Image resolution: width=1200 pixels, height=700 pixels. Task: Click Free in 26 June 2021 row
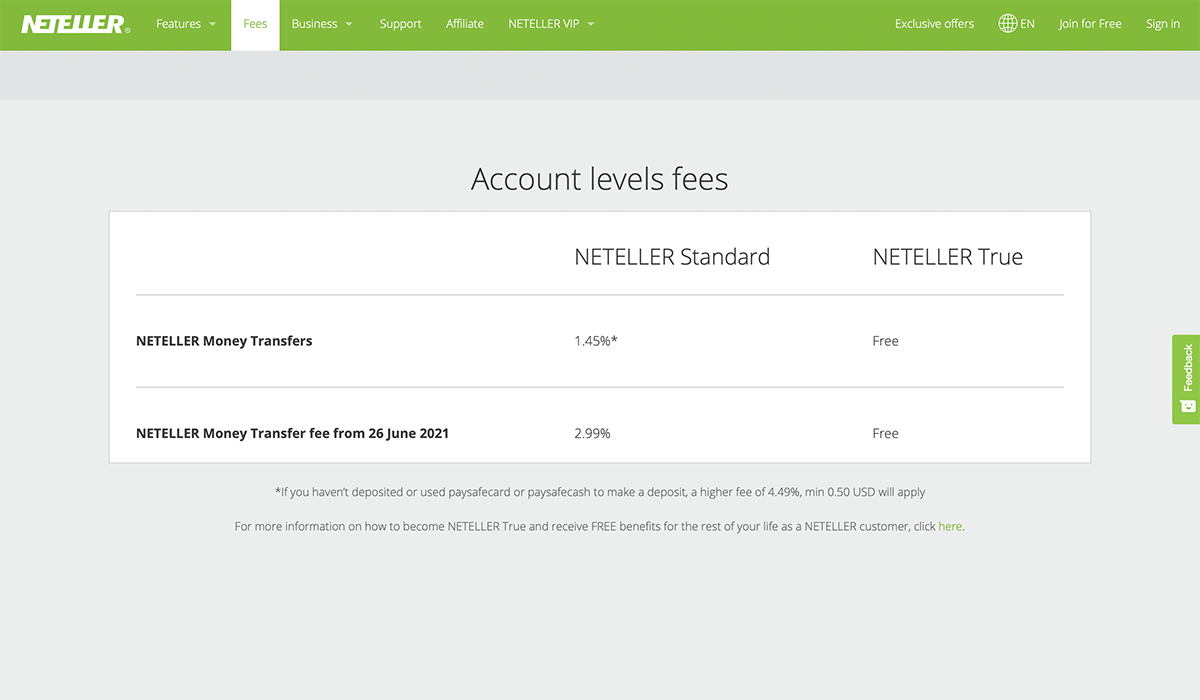point(885,433)
